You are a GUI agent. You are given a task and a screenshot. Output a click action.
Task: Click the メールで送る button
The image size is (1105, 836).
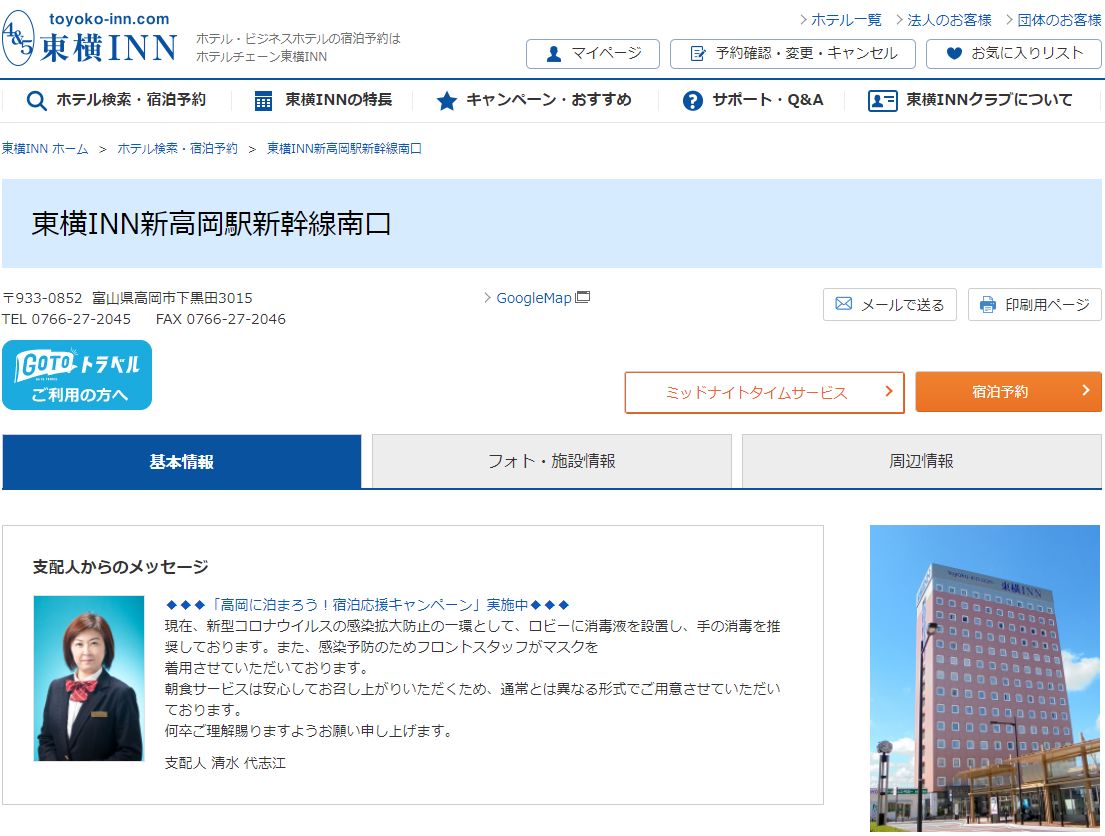point(890,305)
